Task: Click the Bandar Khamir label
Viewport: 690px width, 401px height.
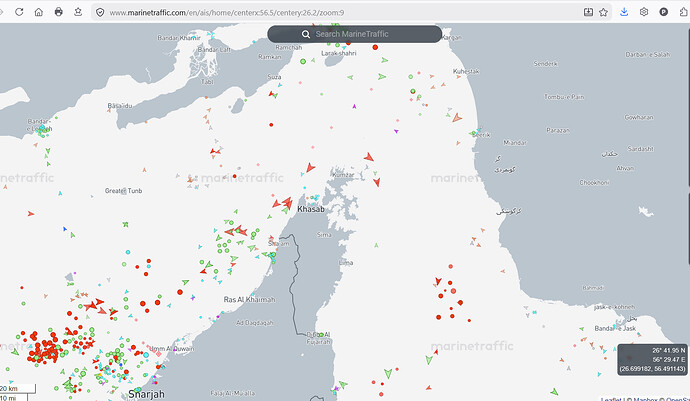Action: click(x=179, y=38)
